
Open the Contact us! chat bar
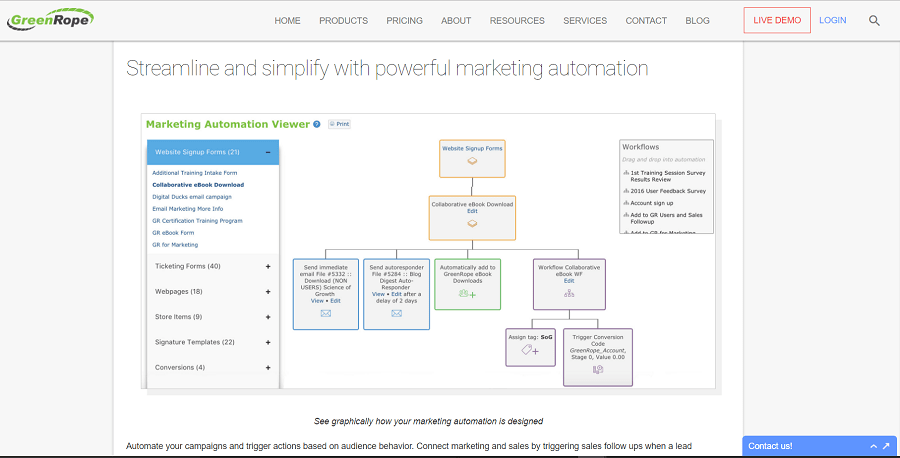point(821,446)
